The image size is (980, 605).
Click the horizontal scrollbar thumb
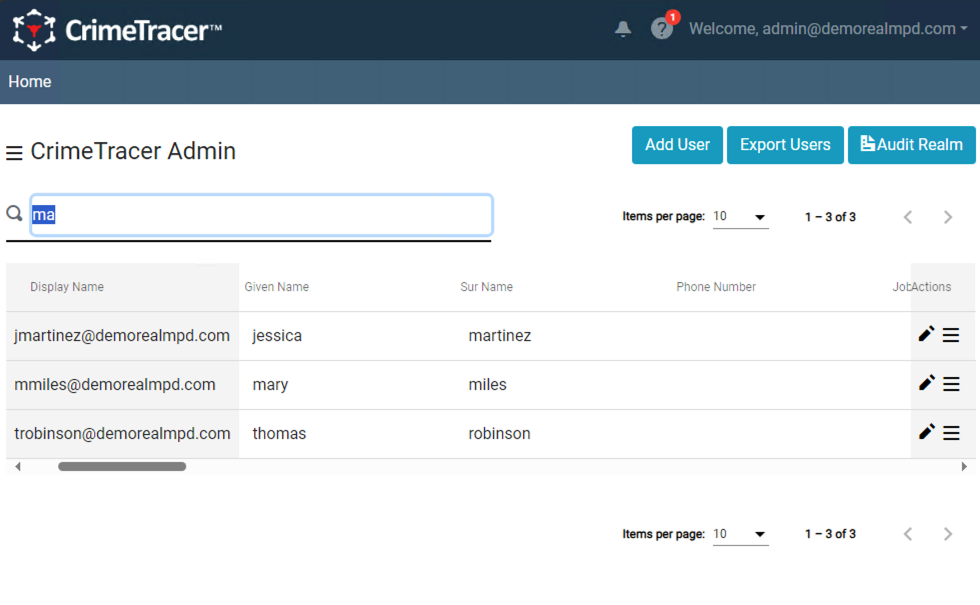[x=122, y=466]
